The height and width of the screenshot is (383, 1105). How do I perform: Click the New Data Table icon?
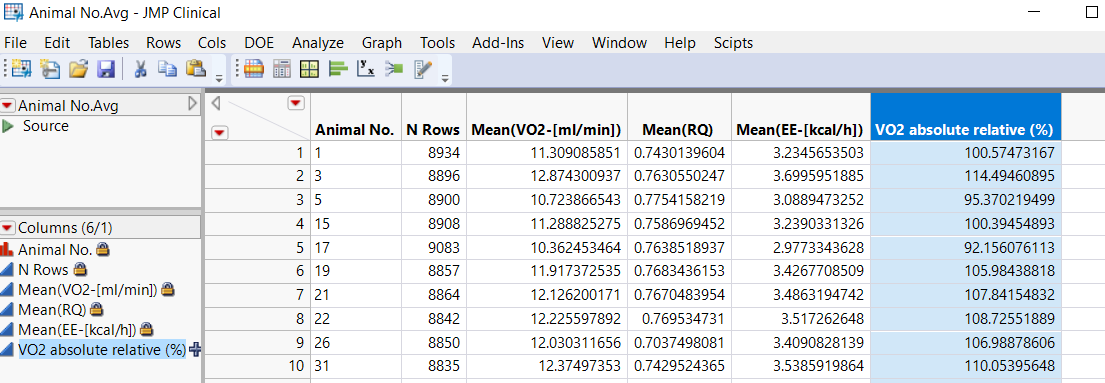pyautogui.click(x=22, y=68)
